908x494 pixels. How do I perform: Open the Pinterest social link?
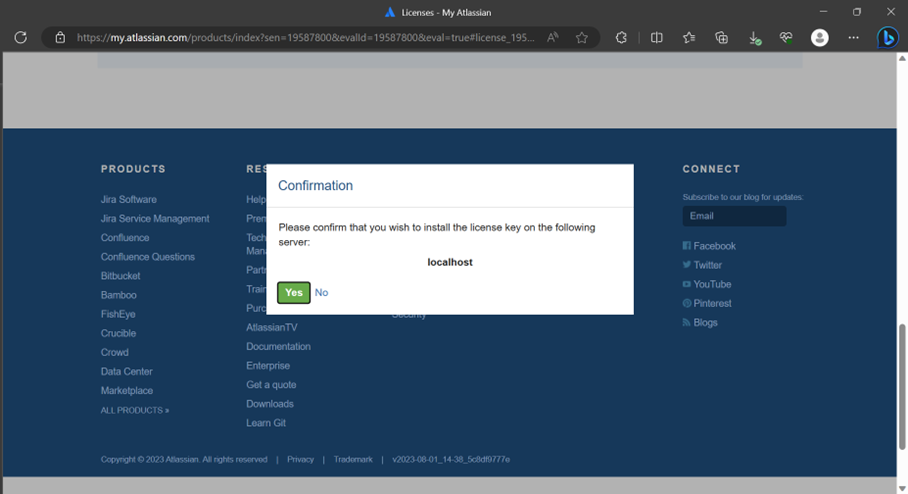(707, 303)
